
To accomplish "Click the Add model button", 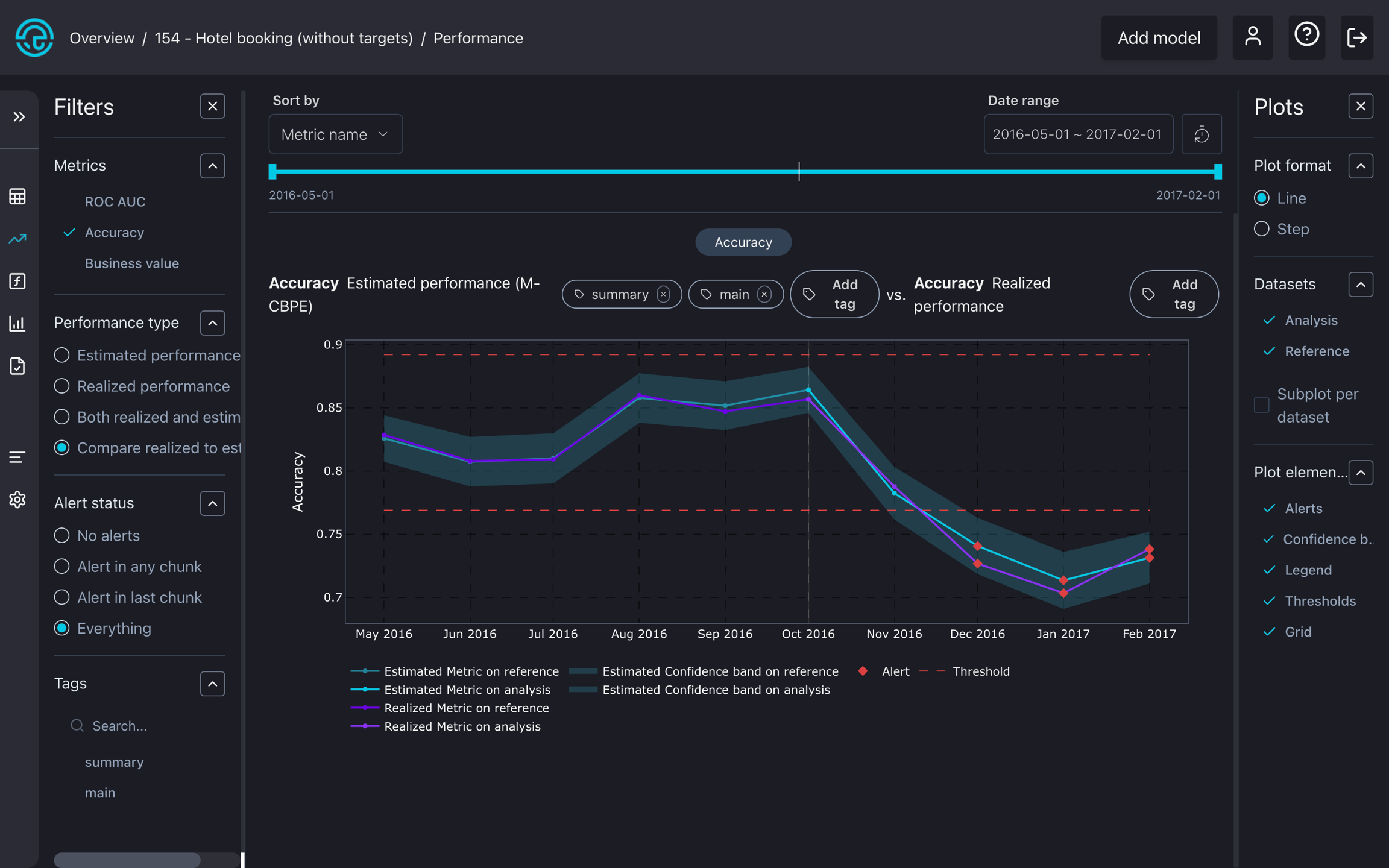I will pos(1158,38).
